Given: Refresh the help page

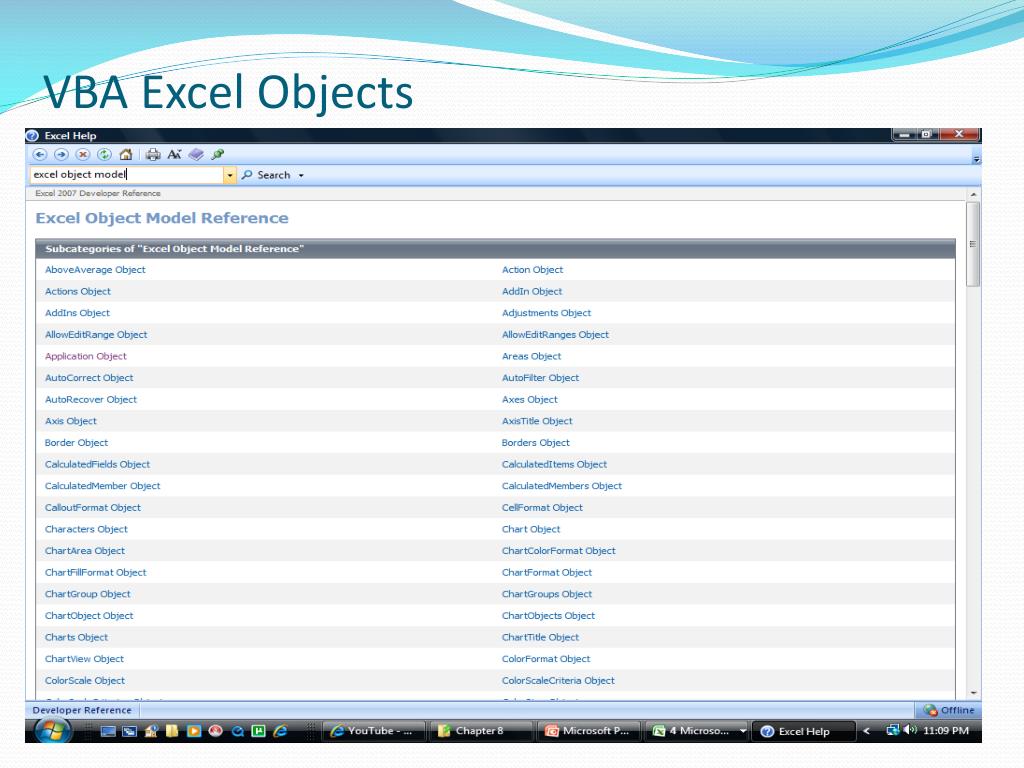Looking at the screenshot, I should 104,155.
